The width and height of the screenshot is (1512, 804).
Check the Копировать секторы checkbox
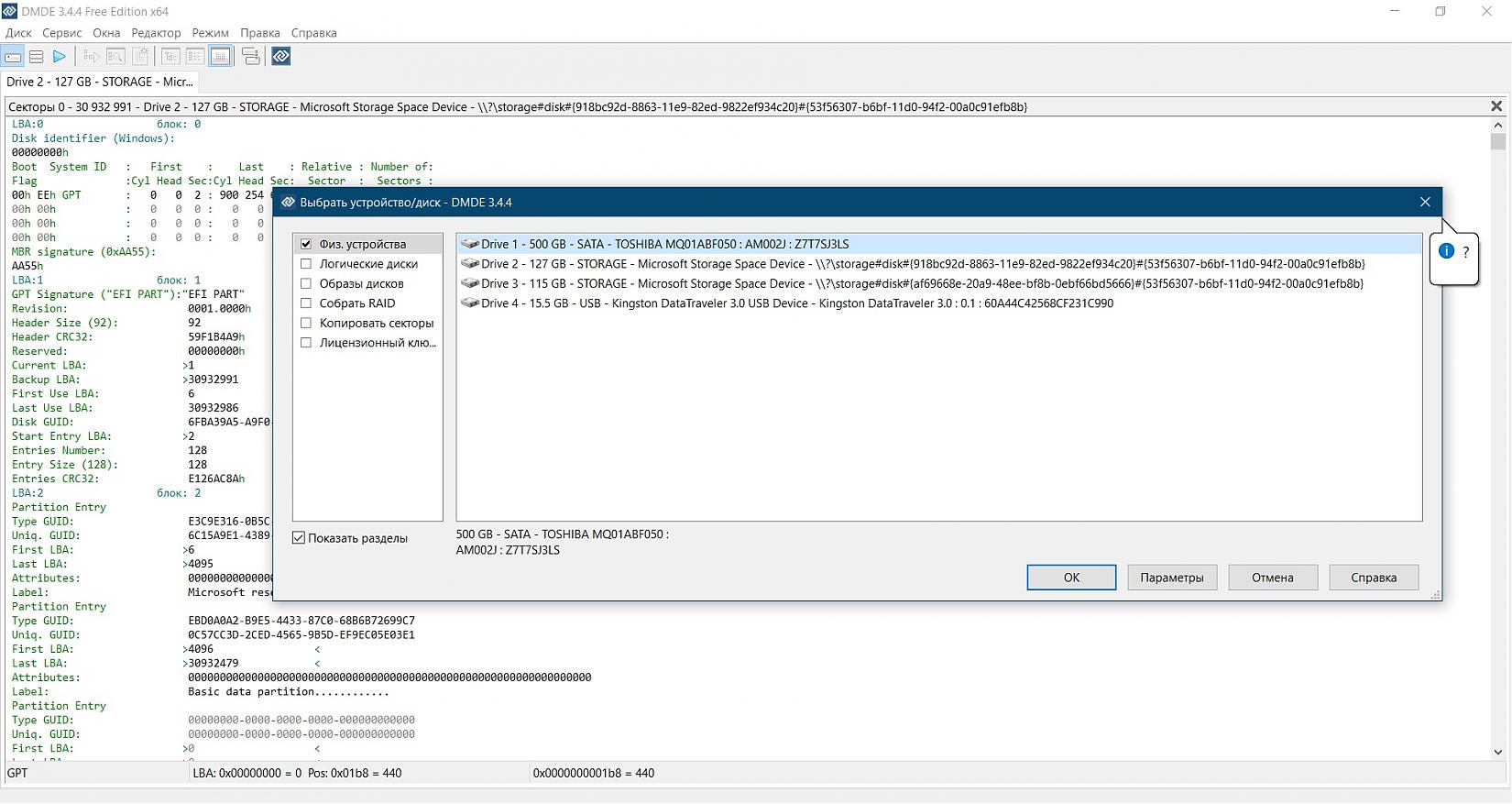click(x=306, y=324)
